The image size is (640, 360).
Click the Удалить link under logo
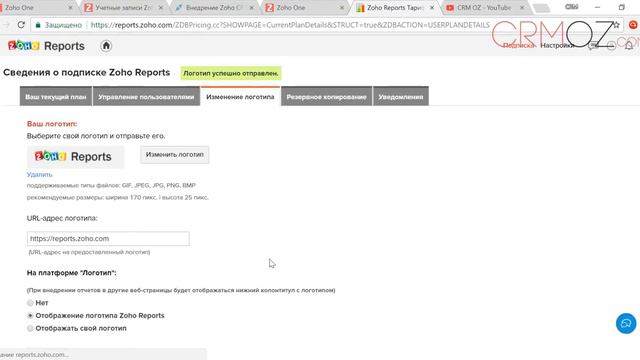[x=40, y=174]
